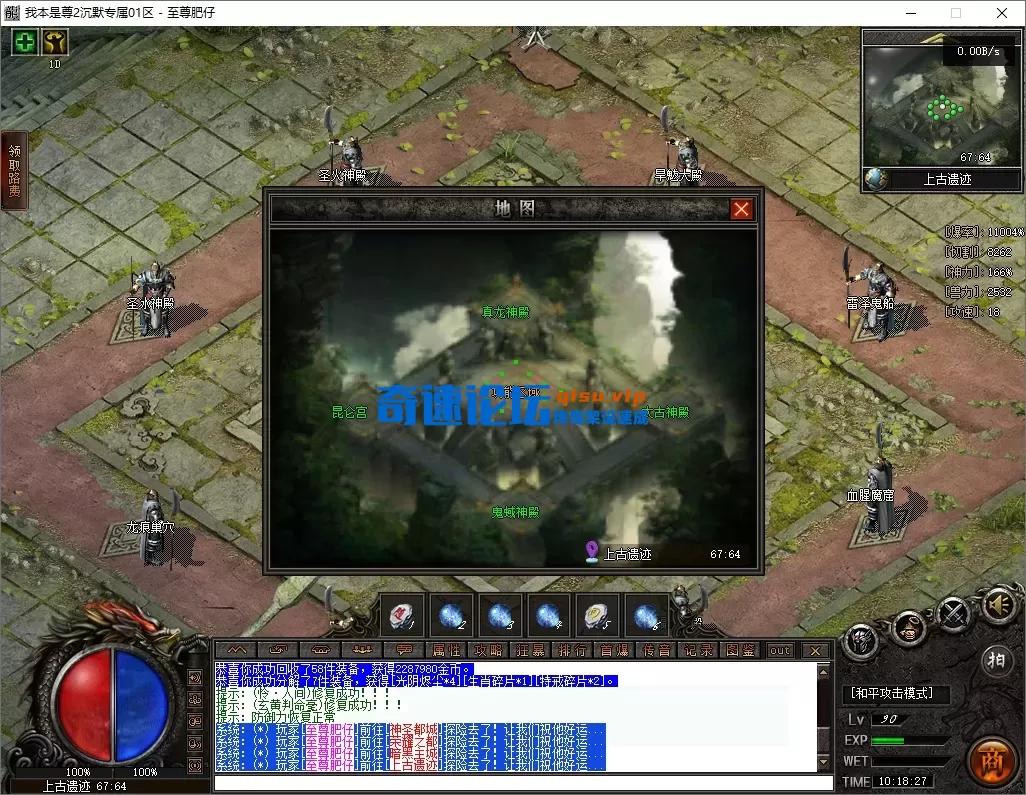Click the first small icon beside the orb
This screenshot has height=795, width=1026.
[195, 678]
